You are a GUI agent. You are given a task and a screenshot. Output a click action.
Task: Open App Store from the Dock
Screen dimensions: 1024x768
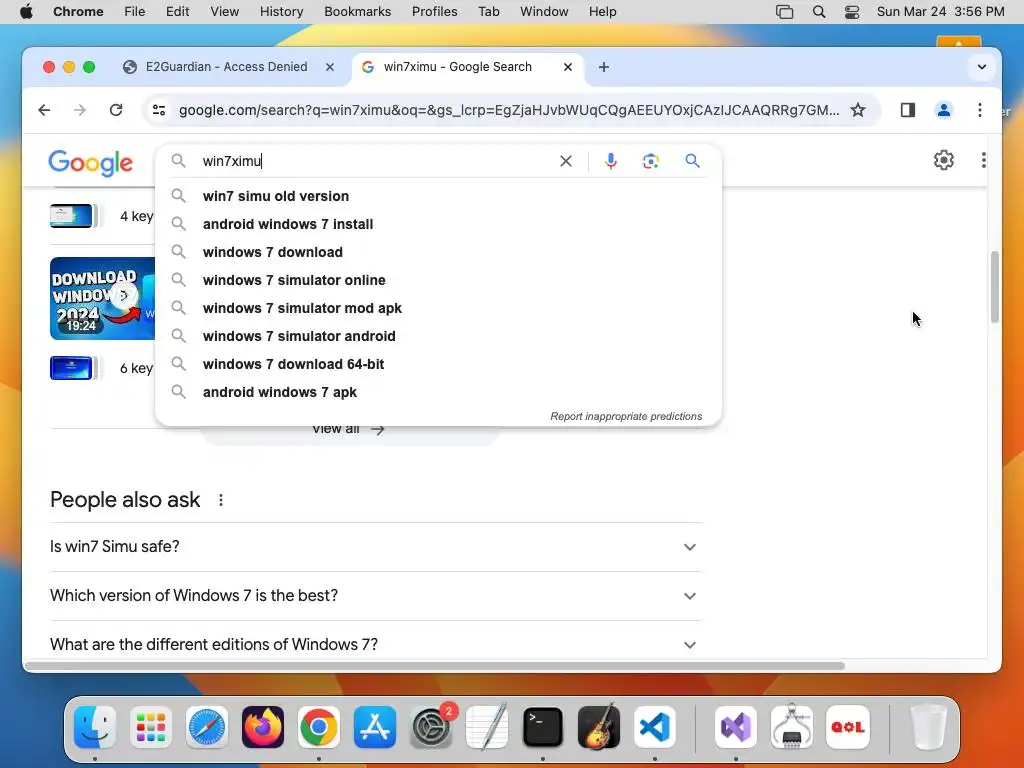tap(375, 727)
